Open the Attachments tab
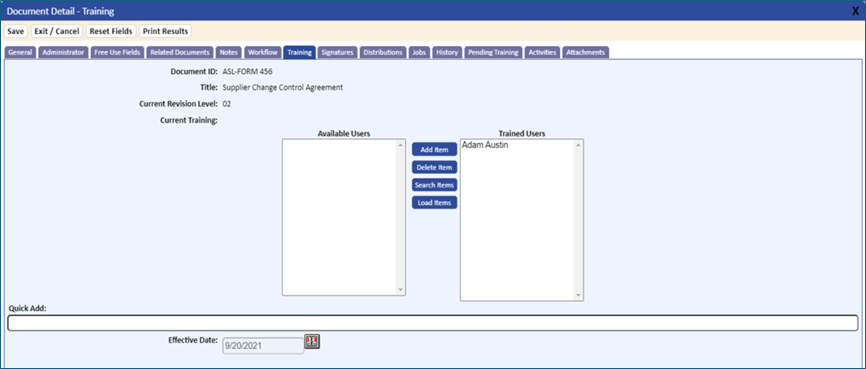Screen dimensions: 866x369 [585, 52]
